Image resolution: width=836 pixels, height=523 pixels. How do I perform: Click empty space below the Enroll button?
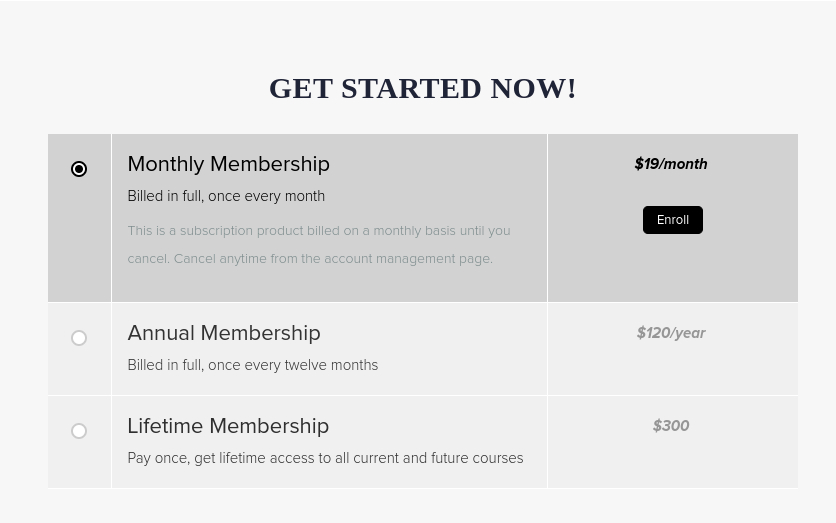coord(672,270)
